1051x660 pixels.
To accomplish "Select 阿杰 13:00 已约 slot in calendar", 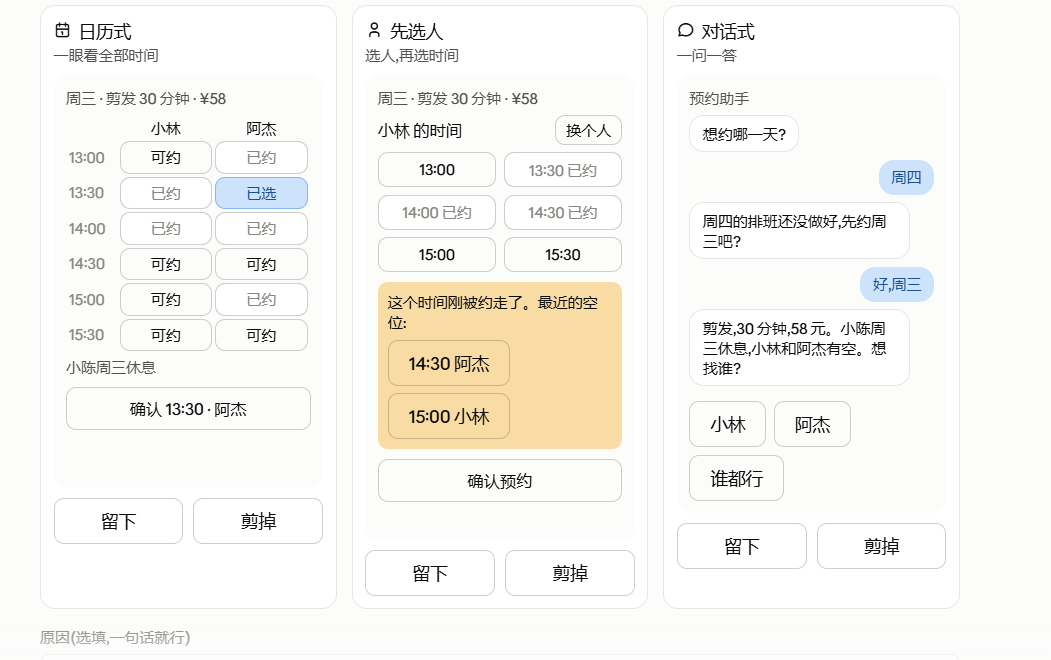I will pyautogui.click(x=261, y=157).
